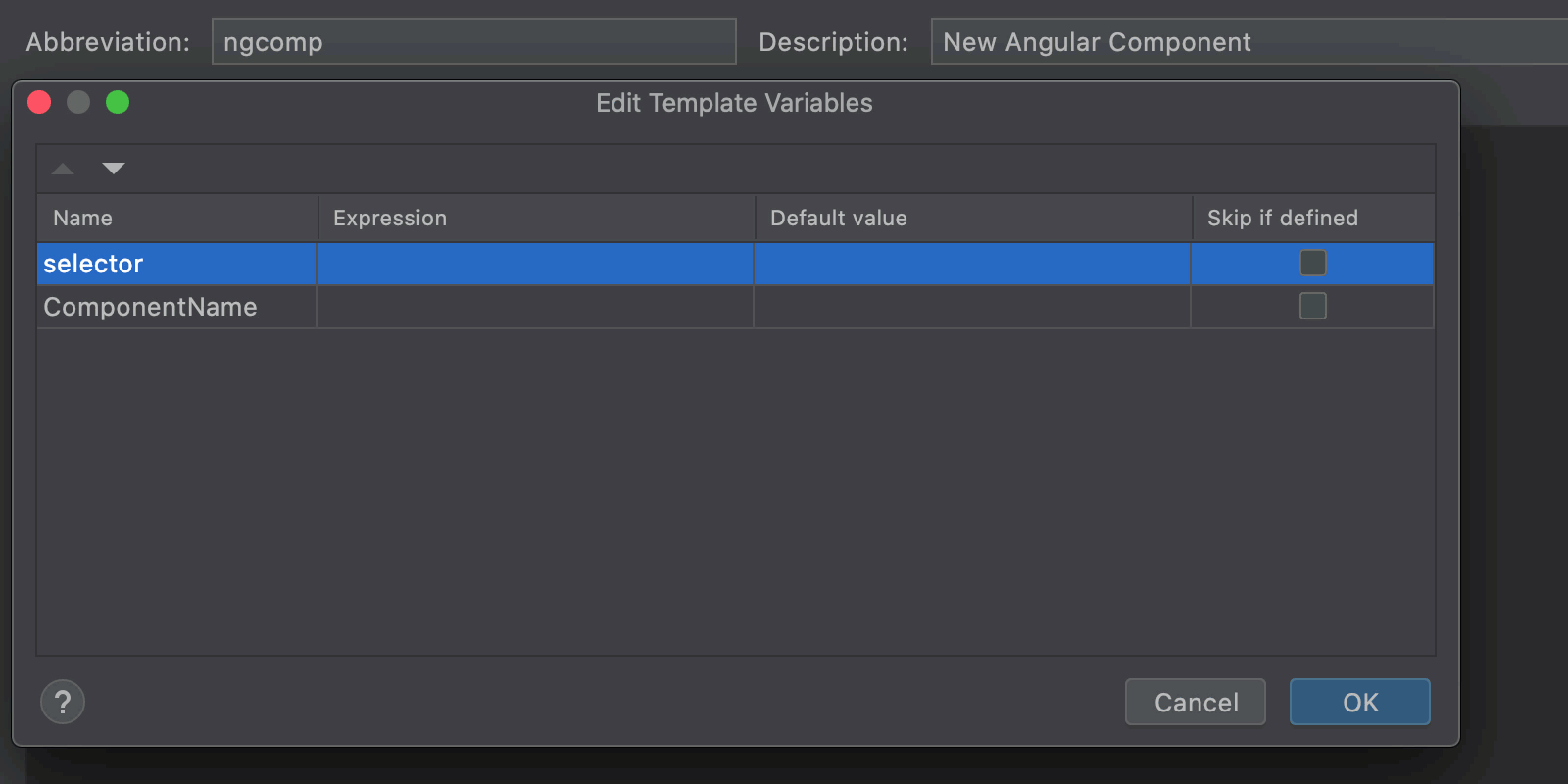Viewport: 1568px width, 784px height.
Task: Click the Expression cell for selector
Action: (534, 264)
